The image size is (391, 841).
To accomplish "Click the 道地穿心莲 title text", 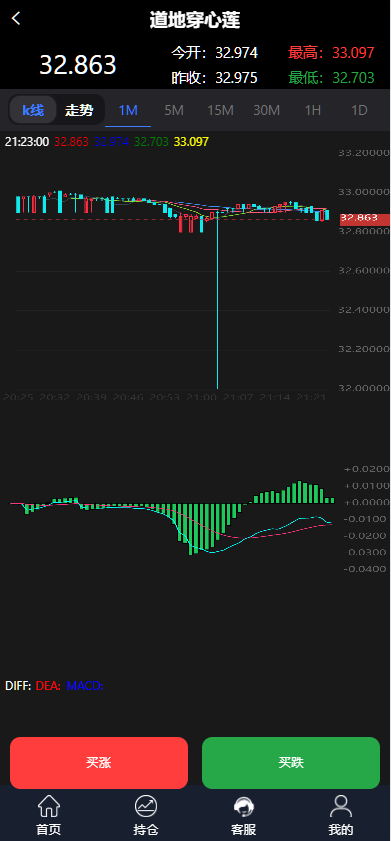I will click(x=195, y=20).
